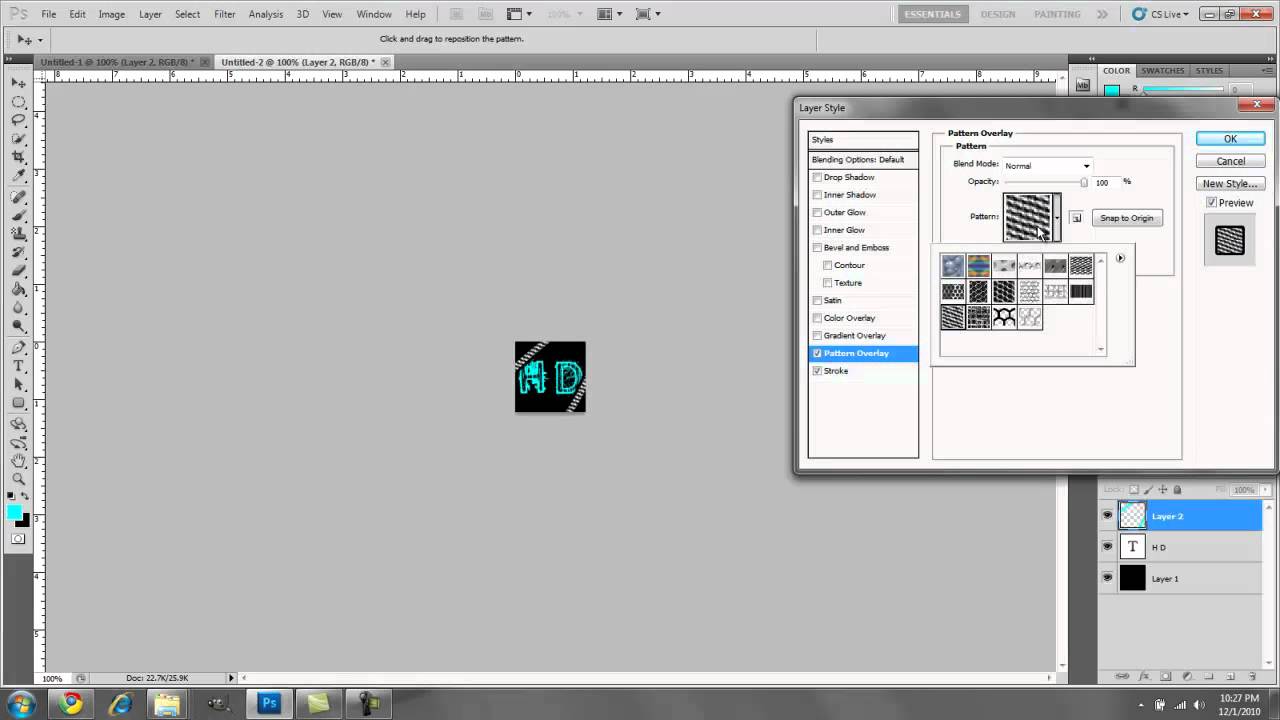Hide the H D text layer

pos(1107,547)
